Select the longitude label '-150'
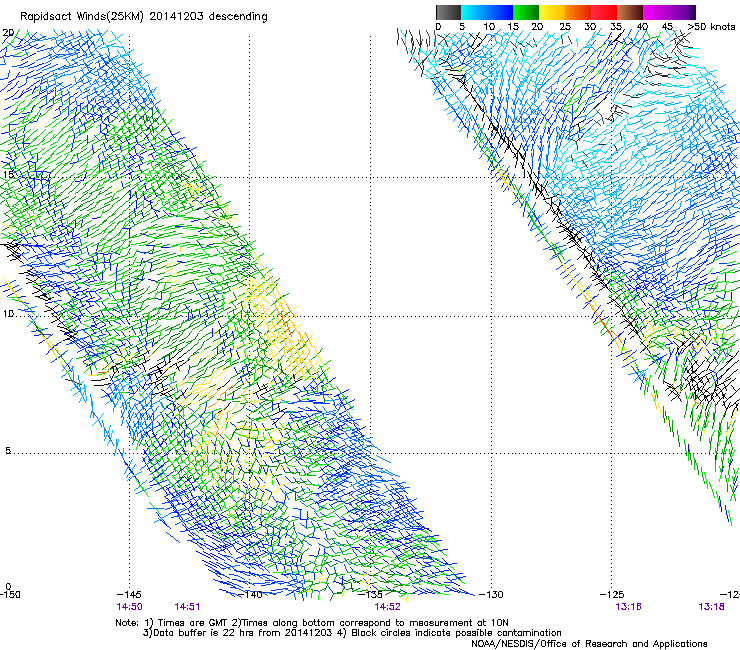 [10, 594]
